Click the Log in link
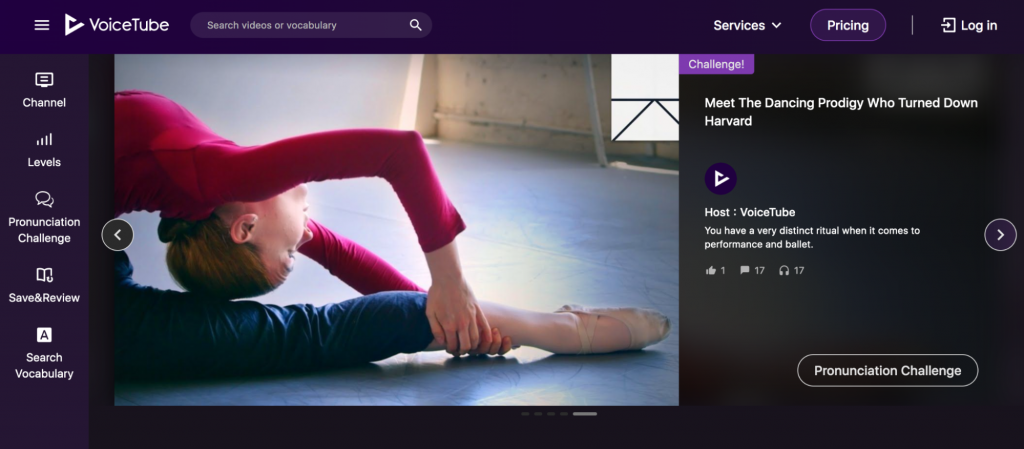1024x449 pixels. [968, 25]
